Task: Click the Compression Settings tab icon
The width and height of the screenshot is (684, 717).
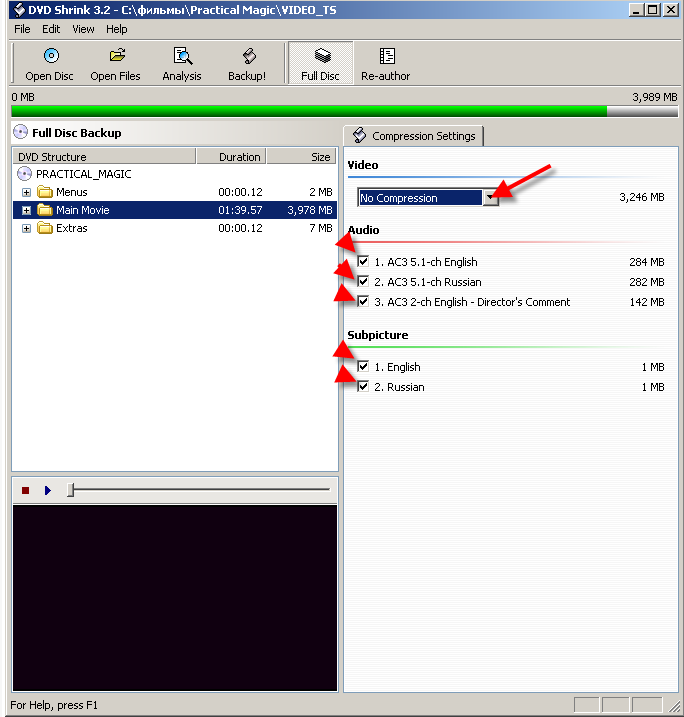Action: pos(359,135)
